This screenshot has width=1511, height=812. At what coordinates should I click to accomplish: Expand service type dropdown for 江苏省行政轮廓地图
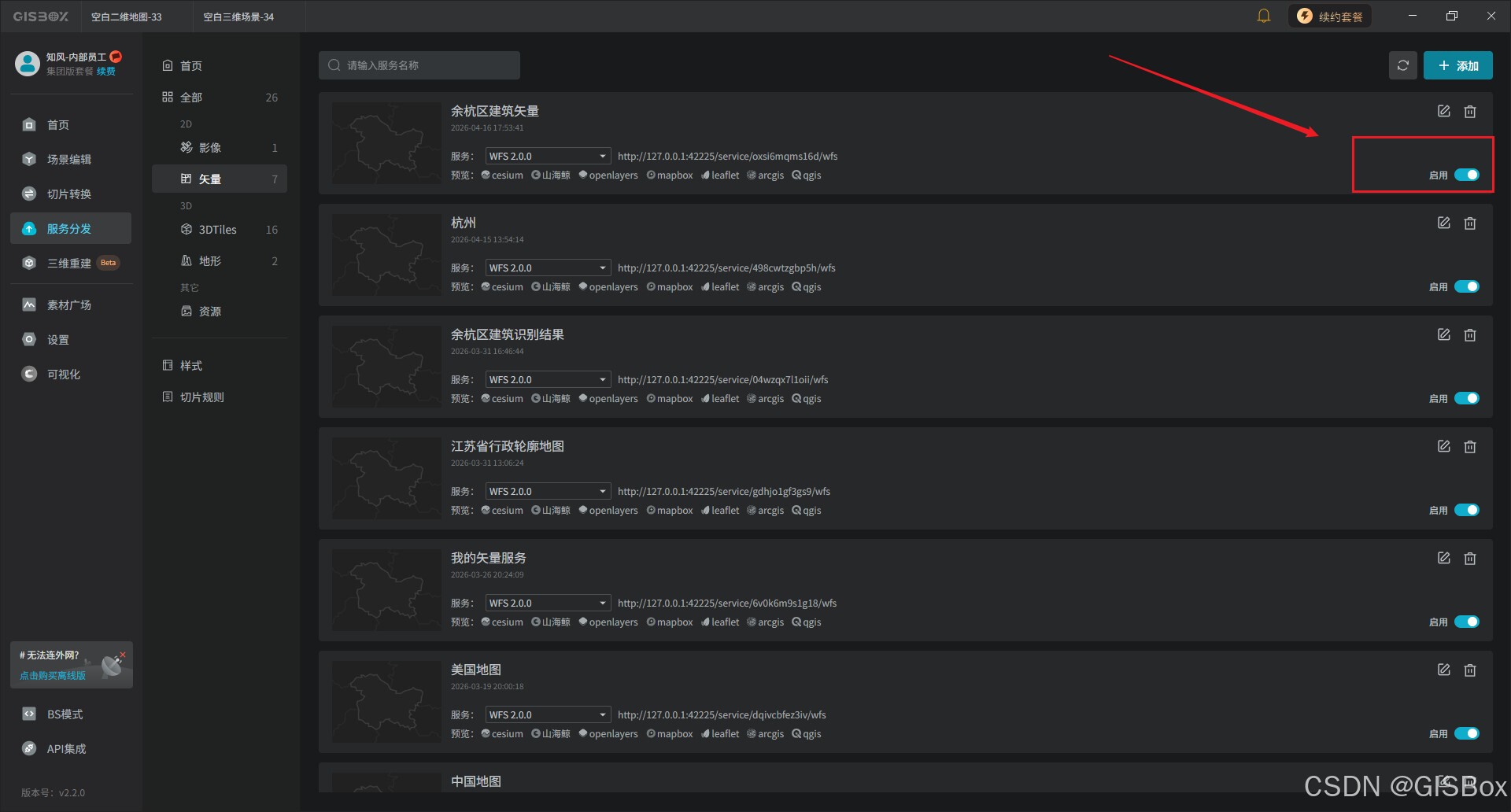tap(548, 491)
